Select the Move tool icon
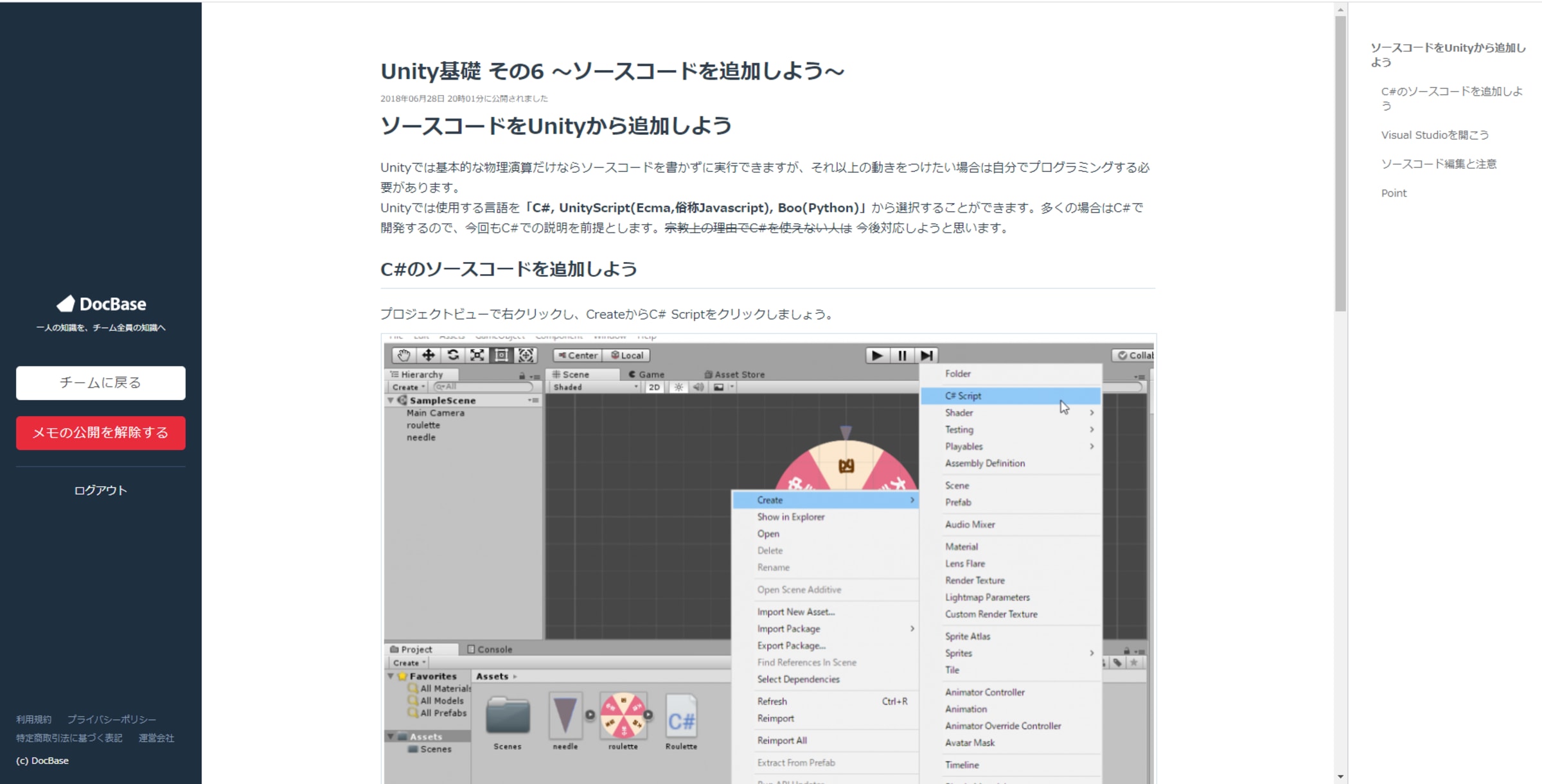 [428, 355]
